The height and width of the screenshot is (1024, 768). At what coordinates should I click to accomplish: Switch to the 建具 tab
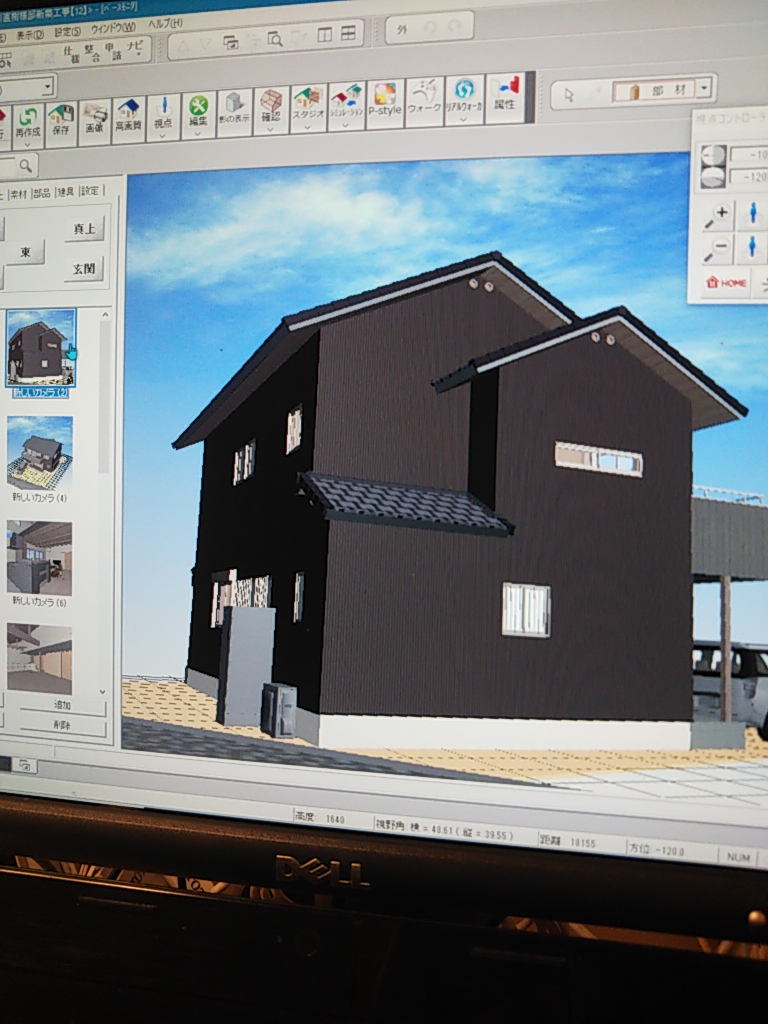[x=65, y=191]
